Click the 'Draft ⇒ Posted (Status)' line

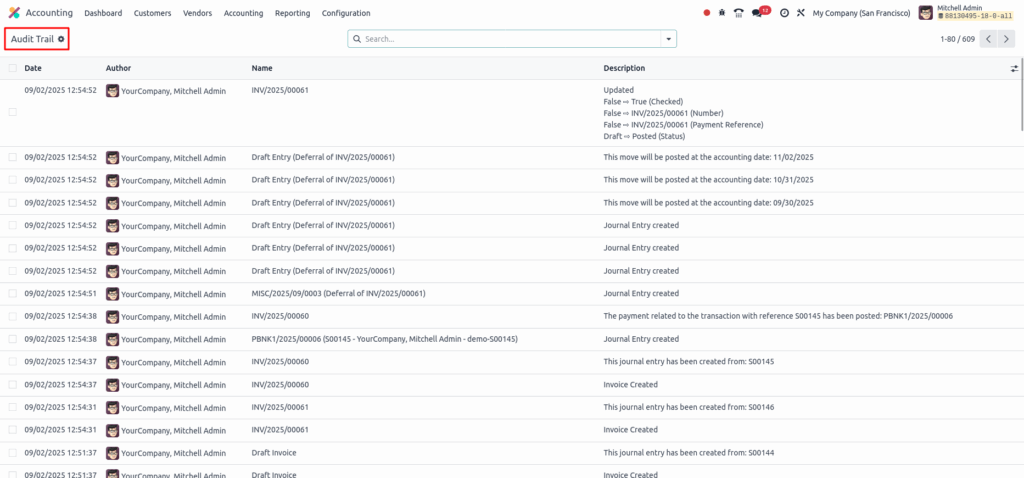coord(644,136)
